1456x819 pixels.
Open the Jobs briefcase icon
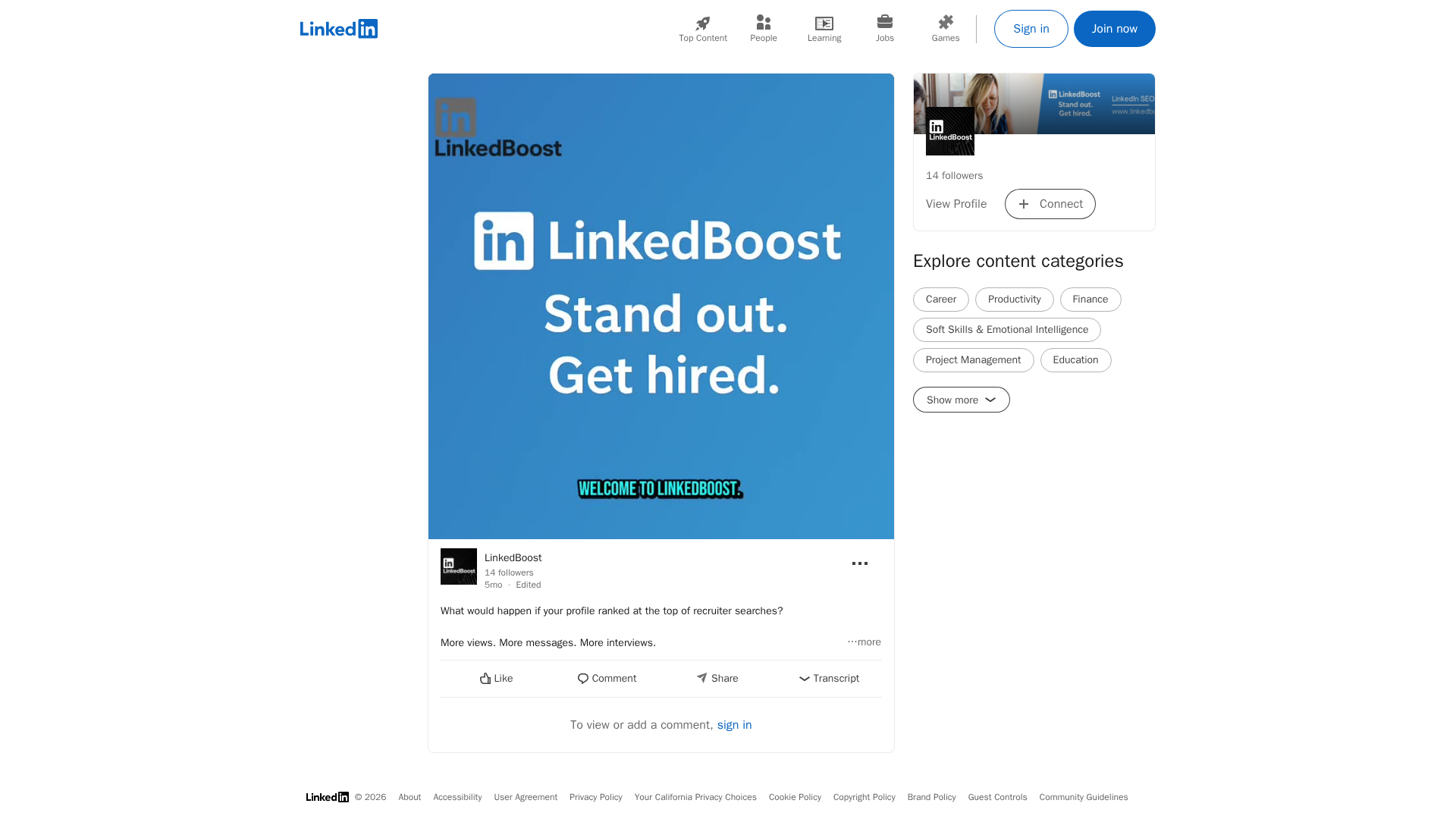pyautogui.click(x=884, y=24)
